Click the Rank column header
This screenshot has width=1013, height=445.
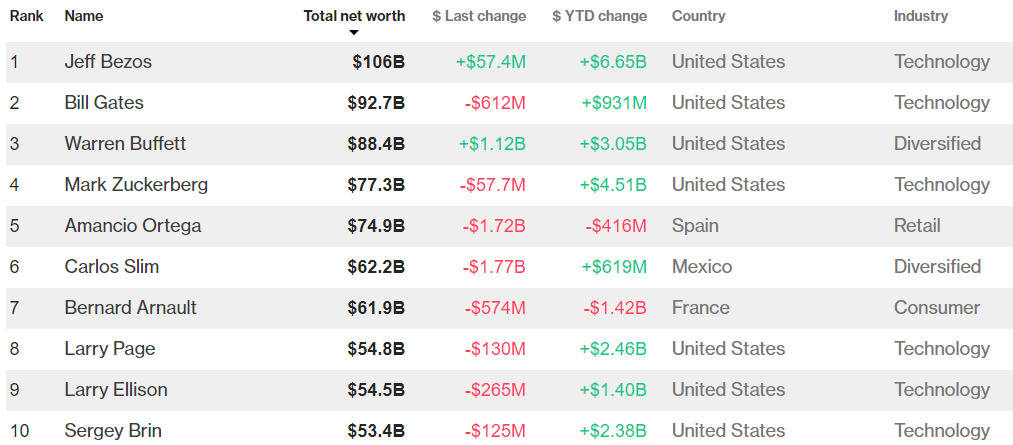[26, 16]
